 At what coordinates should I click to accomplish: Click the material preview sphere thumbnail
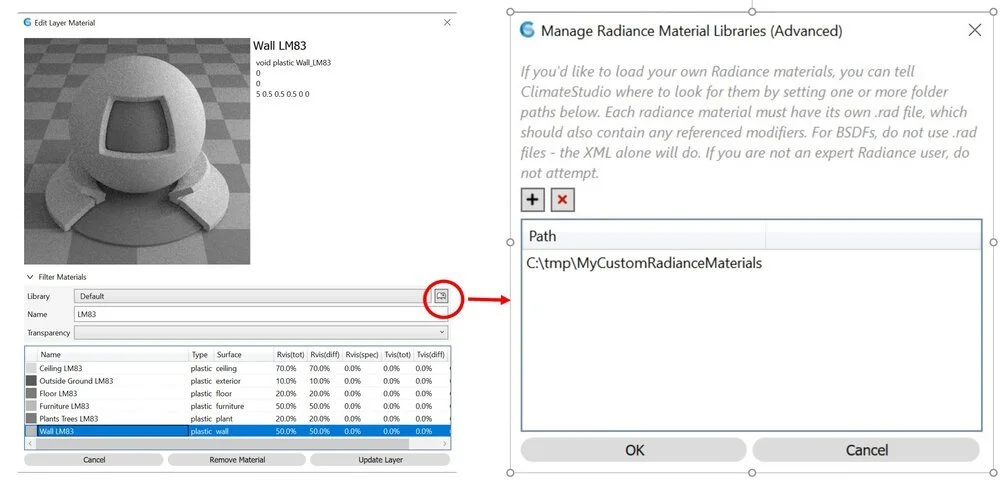pyautogui.click(x=137, y=151)
